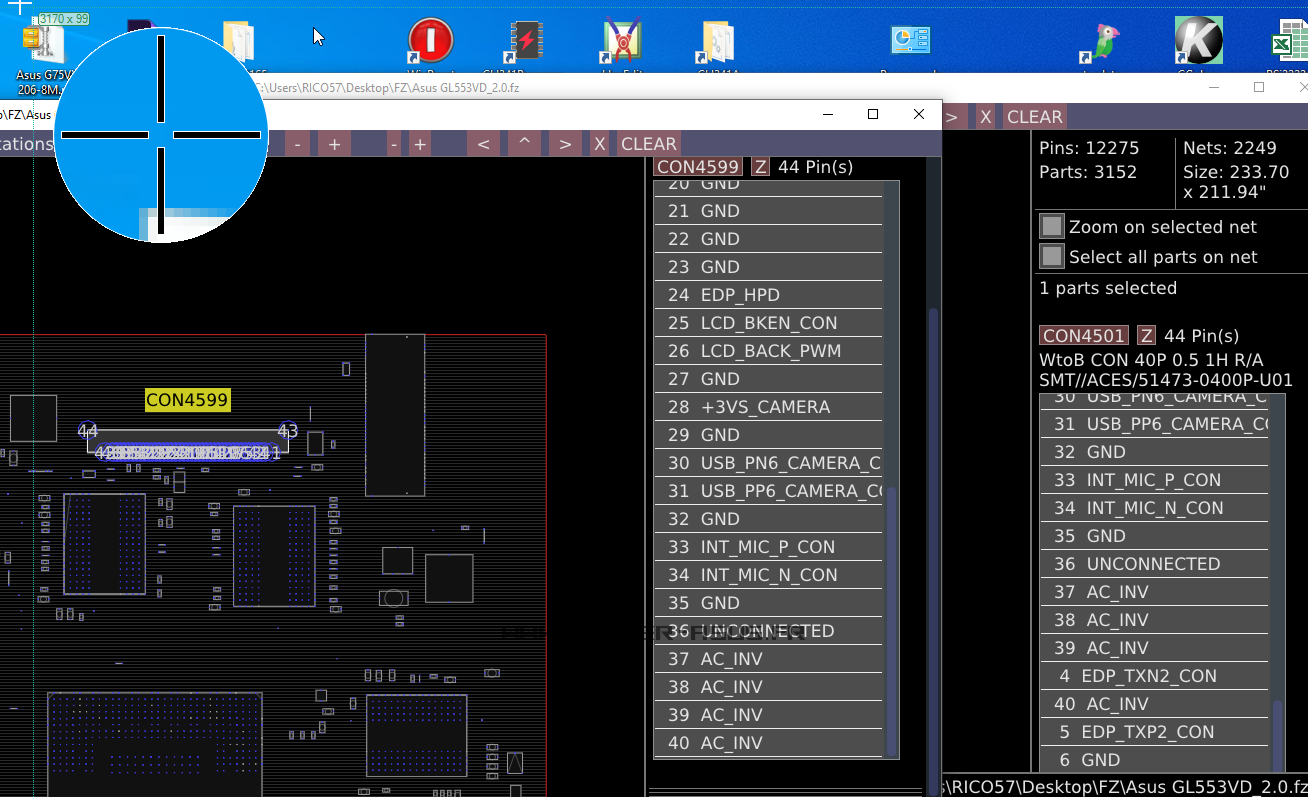The image size is (1308, 797).
Task: Click the first plus button in front toolbar
Action: tap(334, 144)
